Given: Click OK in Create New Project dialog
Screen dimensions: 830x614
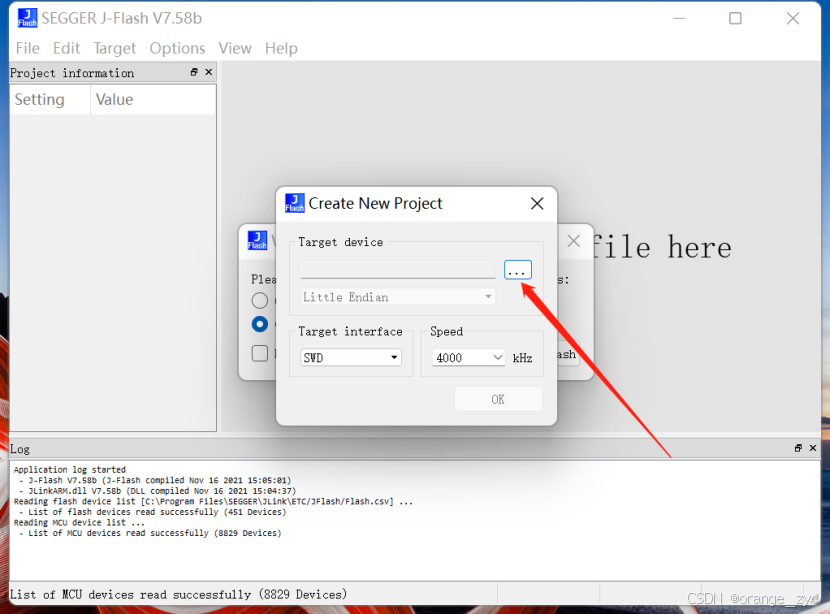Looking at the screenshot, I should pos(498,399).
